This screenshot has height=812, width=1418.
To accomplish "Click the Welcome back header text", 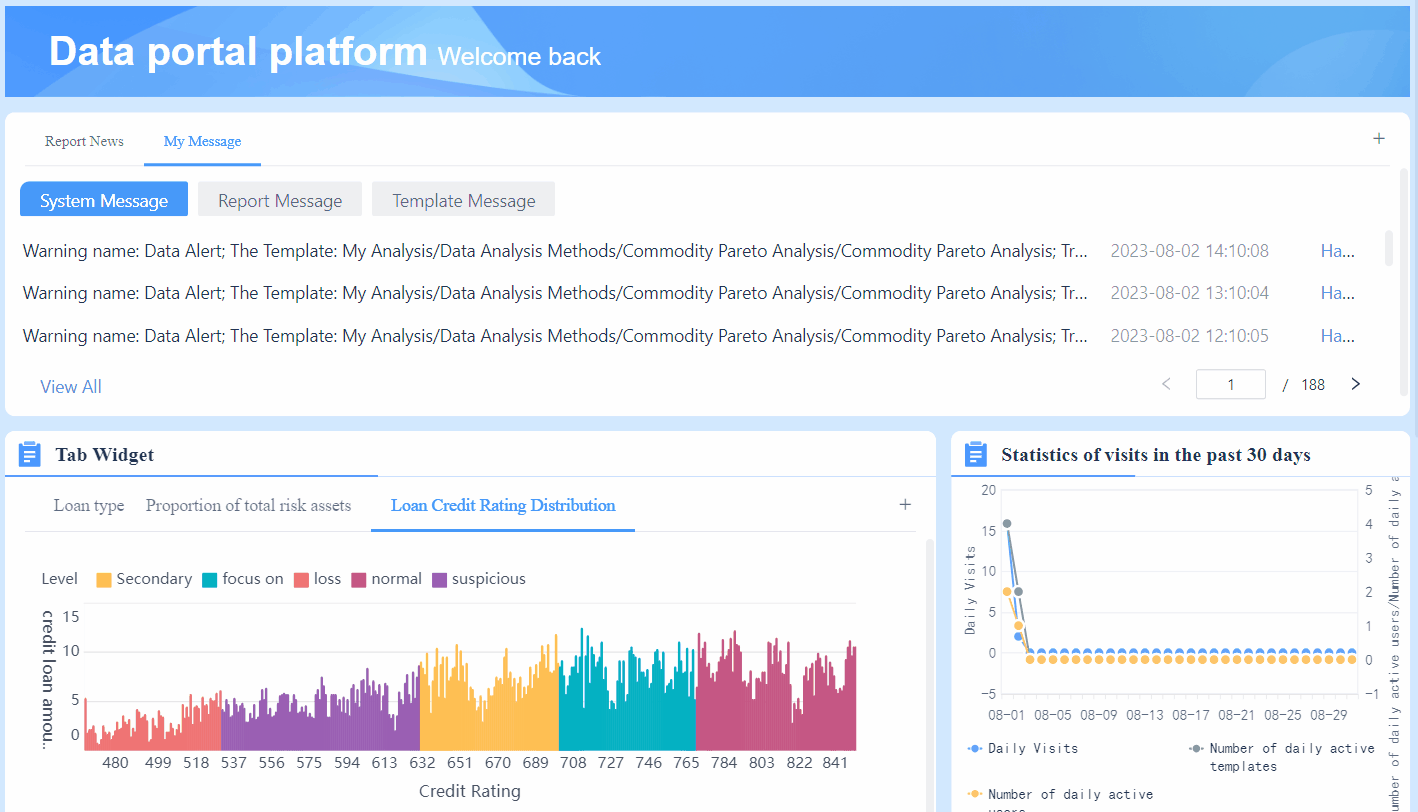I will coord(520,57).
